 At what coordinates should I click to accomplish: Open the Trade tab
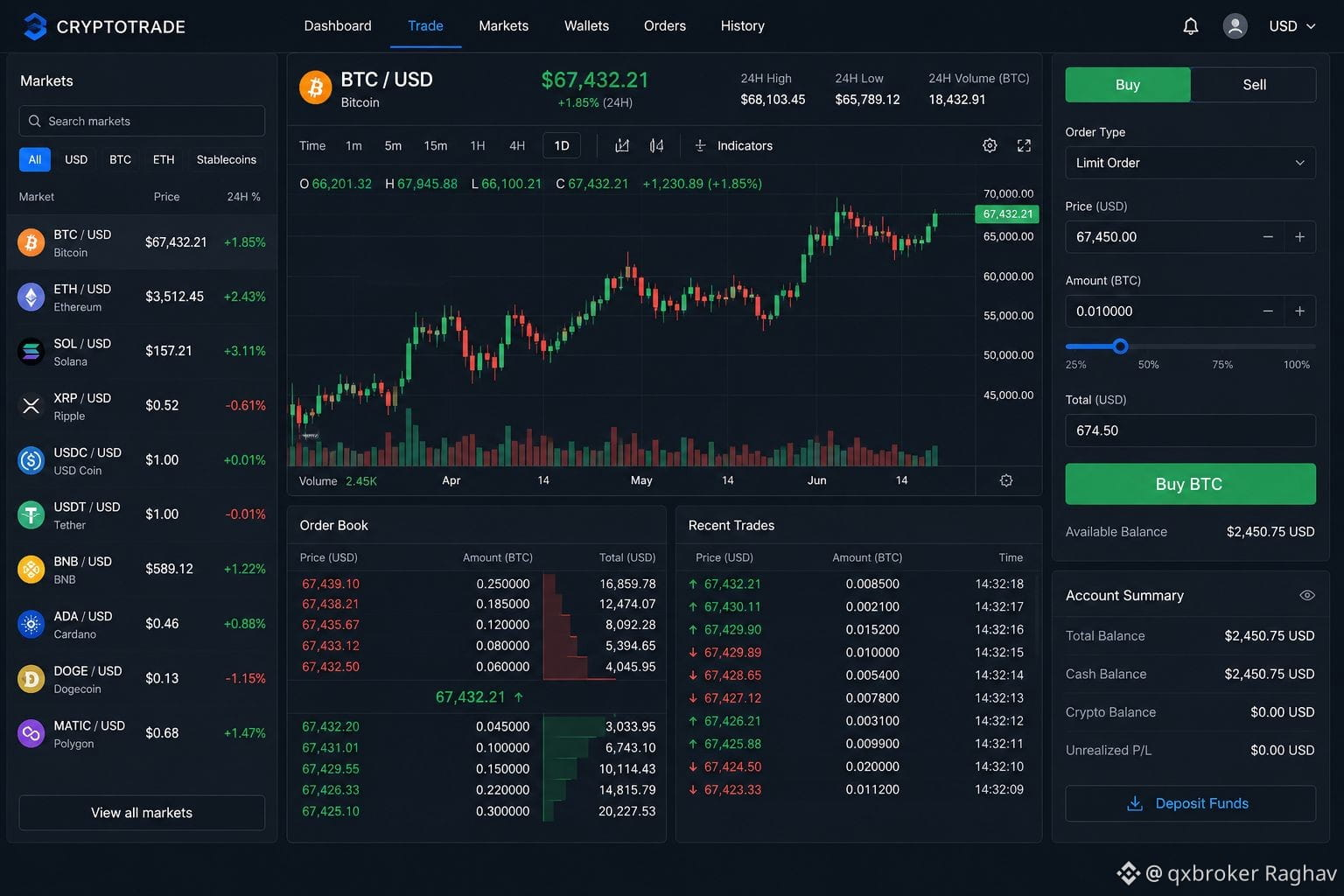point(425,26)
